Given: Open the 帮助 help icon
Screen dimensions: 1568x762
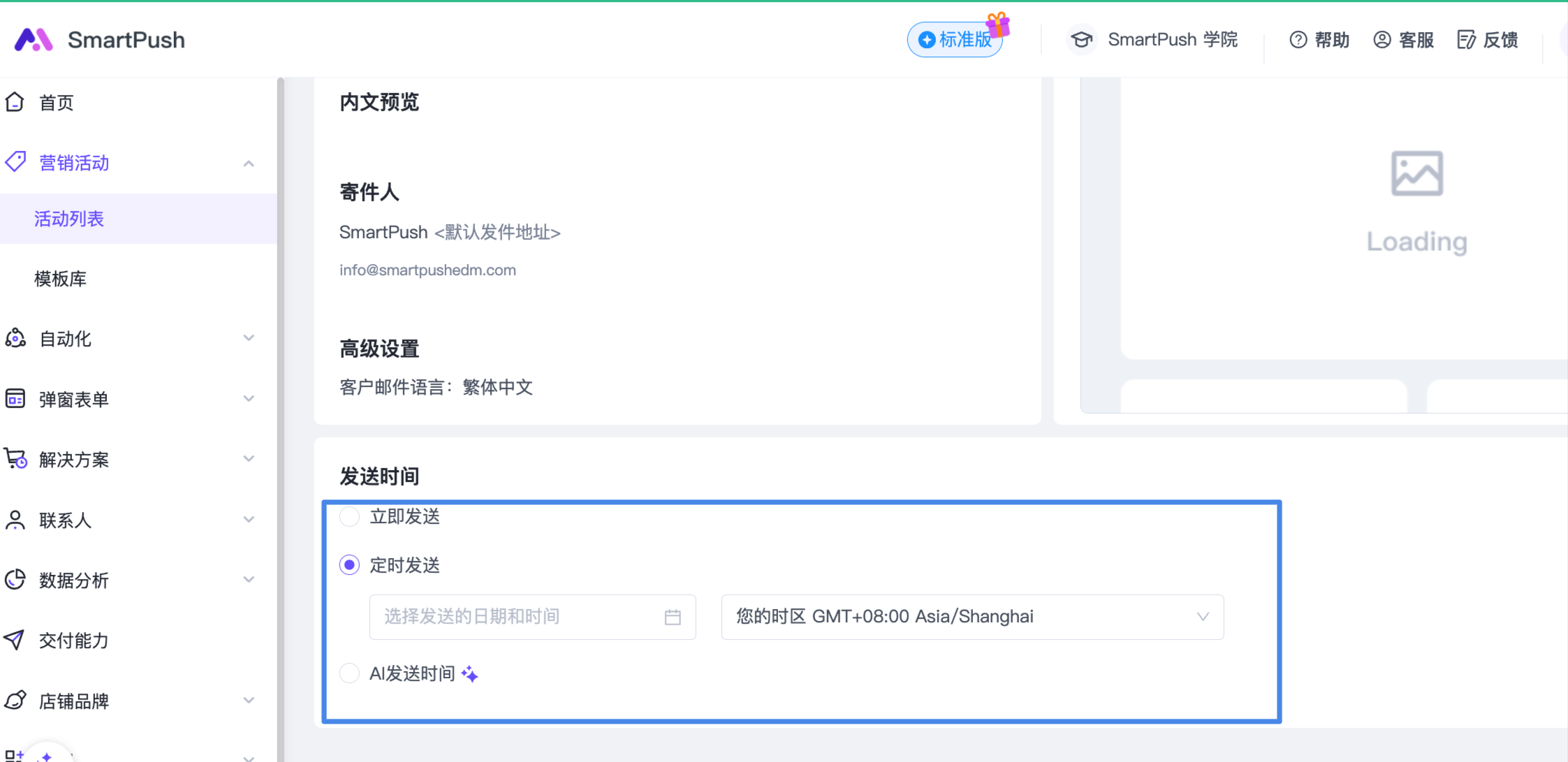Looking at the screenshot, I should [1298, 40].
